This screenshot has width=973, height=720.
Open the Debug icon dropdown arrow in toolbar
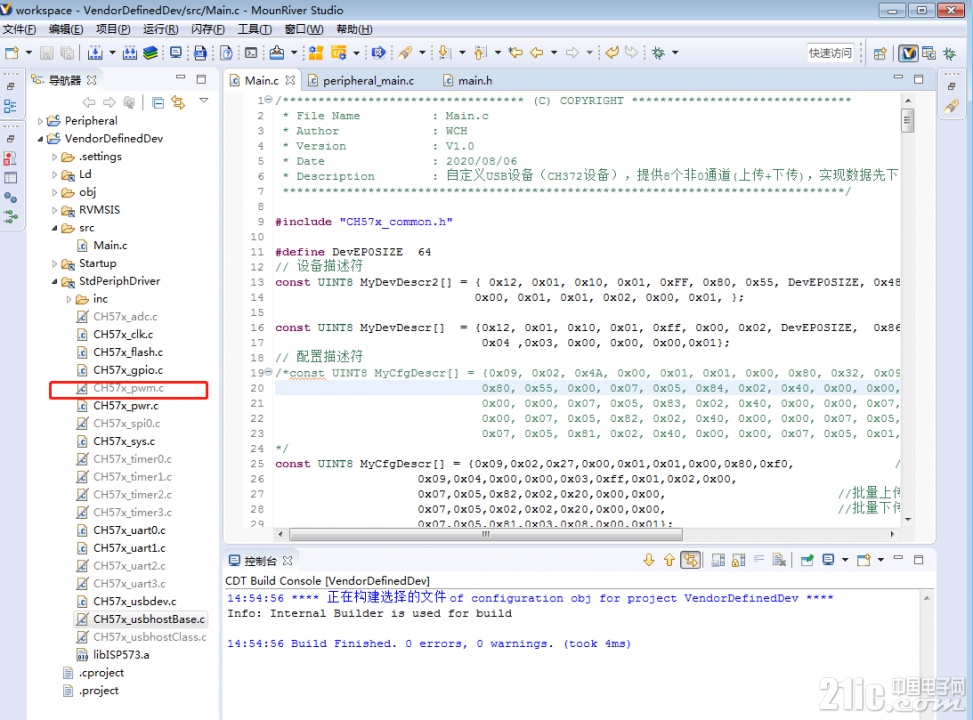[675, 53]
